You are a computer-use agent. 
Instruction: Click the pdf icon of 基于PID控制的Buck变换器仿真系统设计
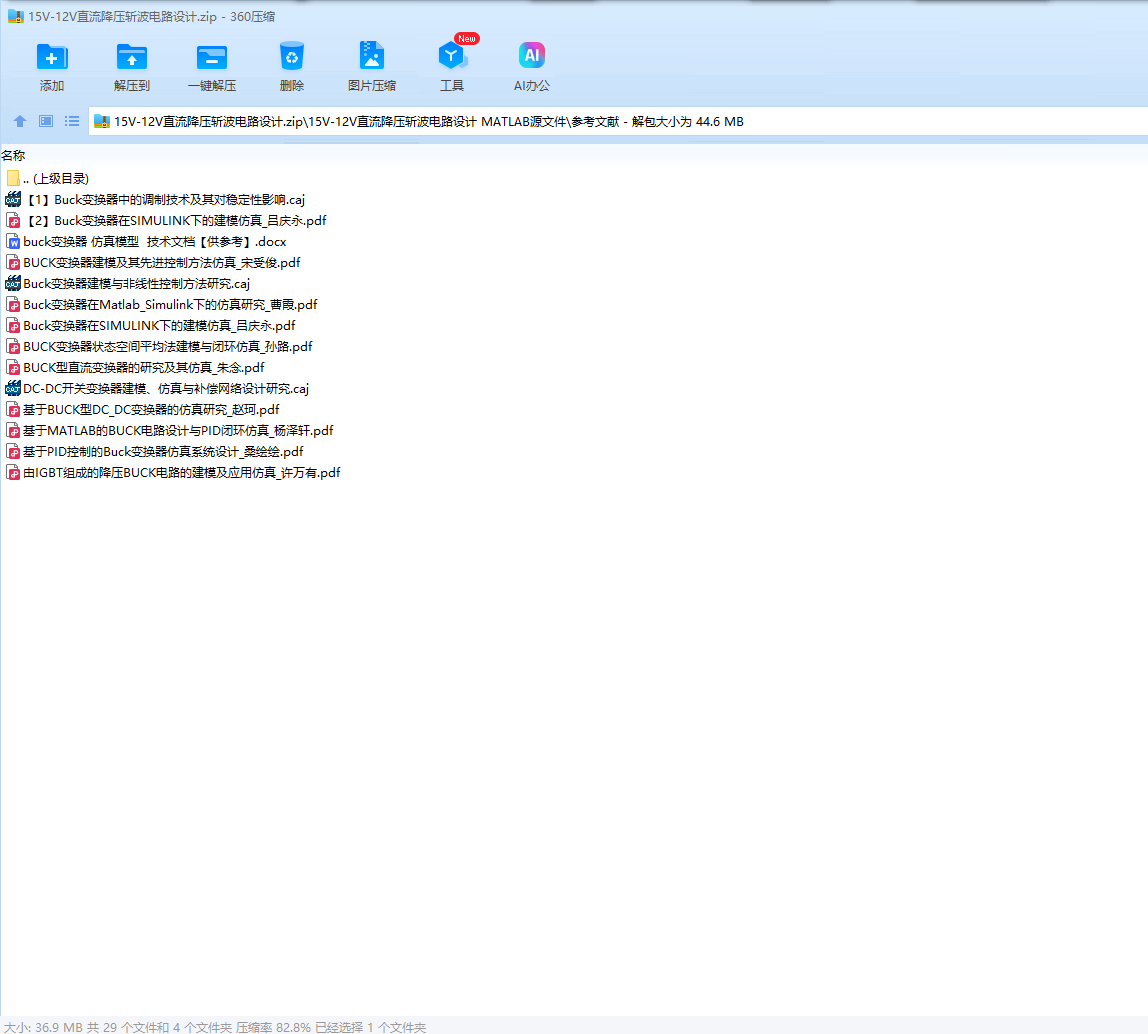tap(13, 451)
